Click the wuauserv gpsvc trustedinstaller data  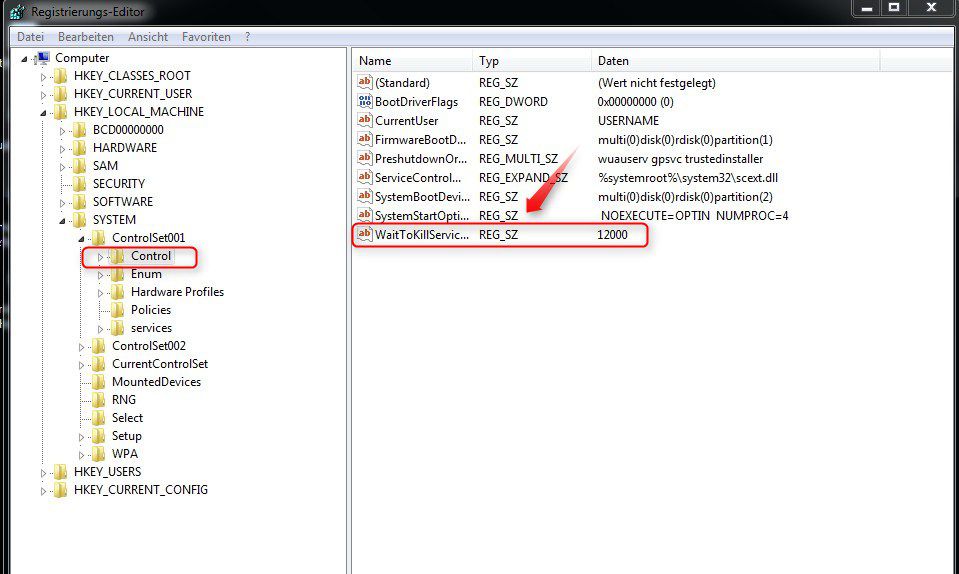point(681,158)
